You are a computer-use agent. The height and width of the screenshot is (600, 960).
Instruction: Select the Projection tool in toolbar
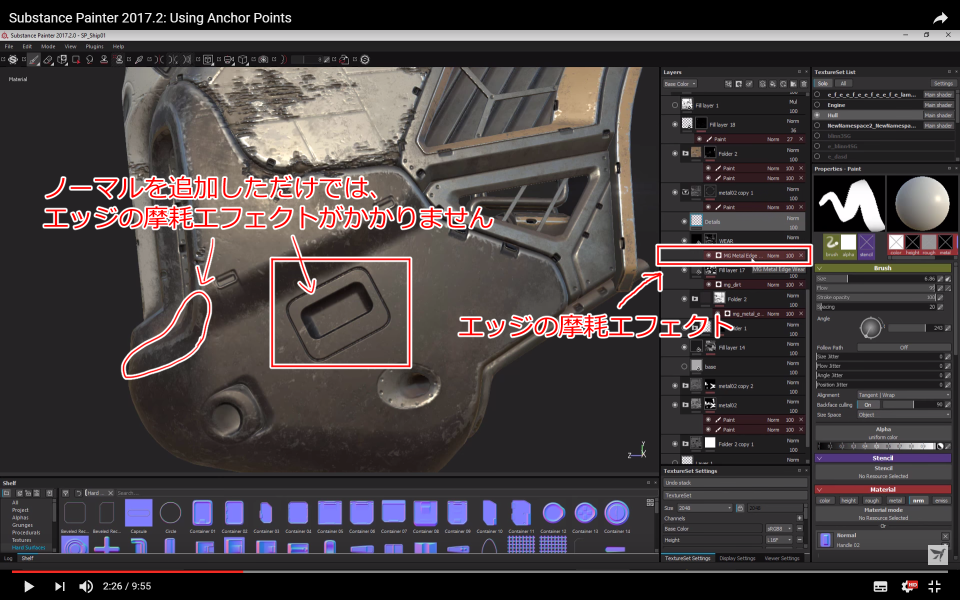tap(62, 59)
